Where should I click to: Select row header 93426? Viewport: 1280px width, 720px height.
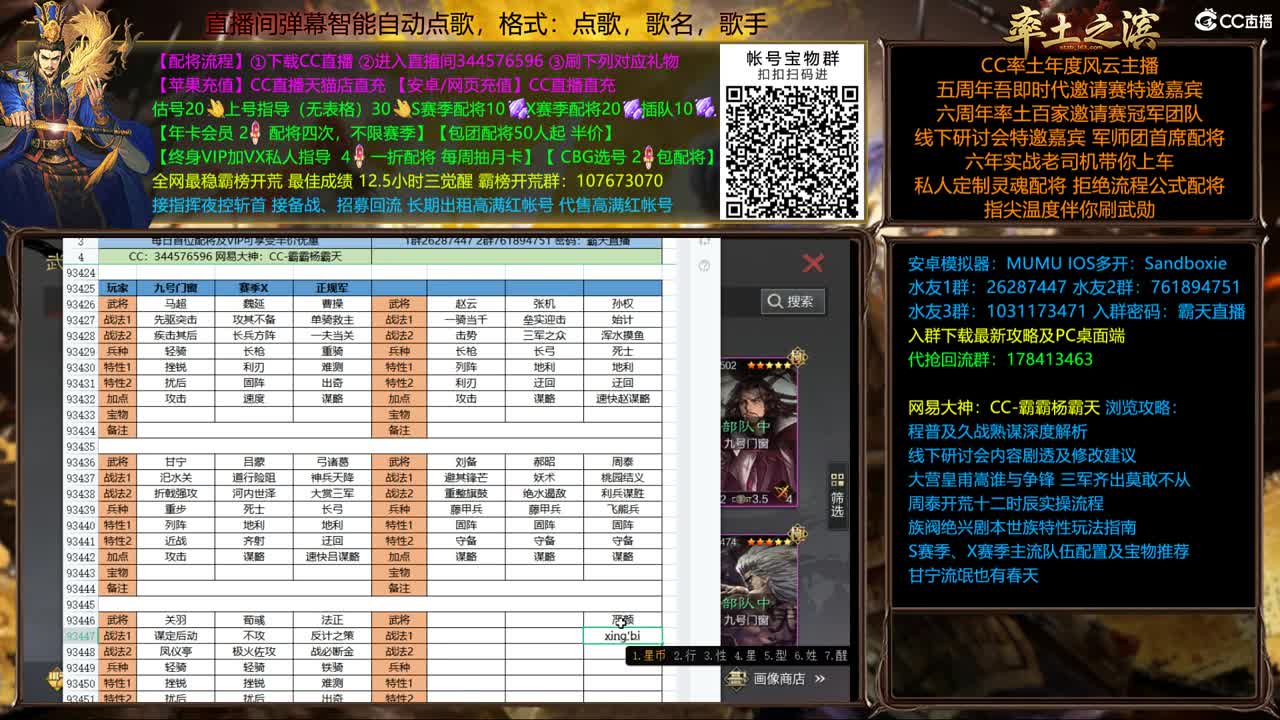click(80, 304)
